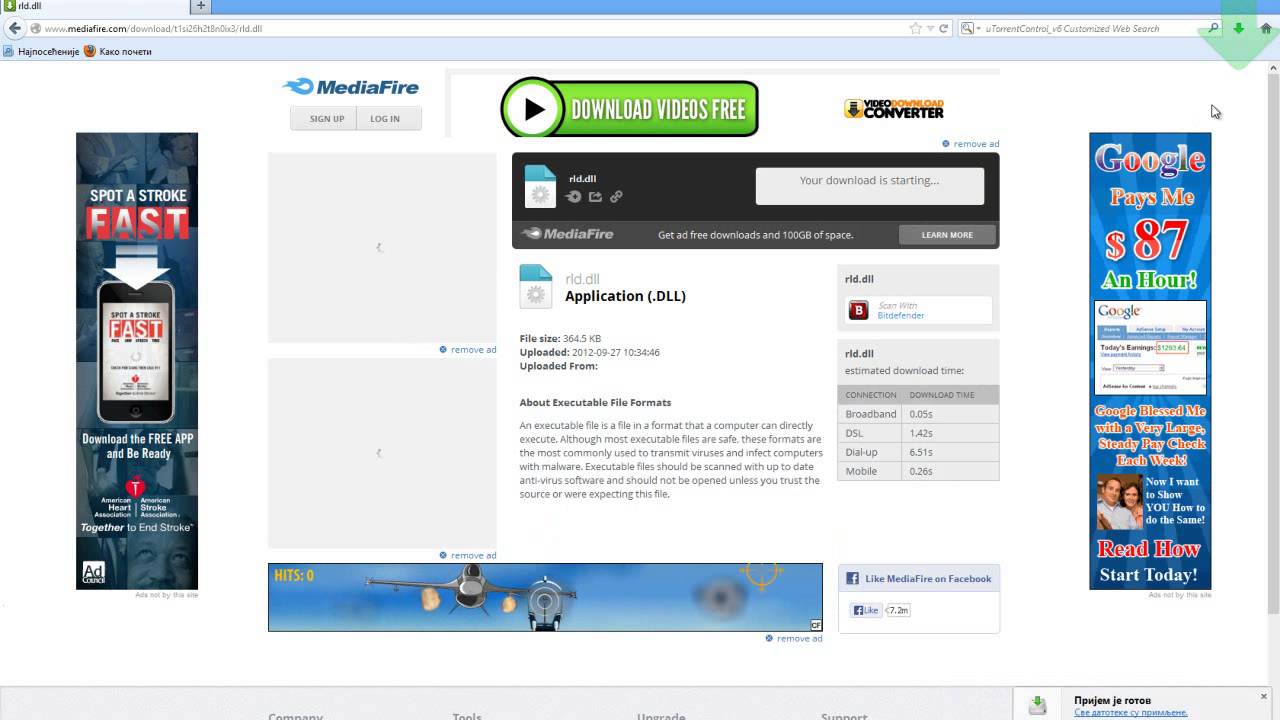Open a new browser tab with the plus button
The height and width of the screenshot is (720, 1280).
coord(201,6)
